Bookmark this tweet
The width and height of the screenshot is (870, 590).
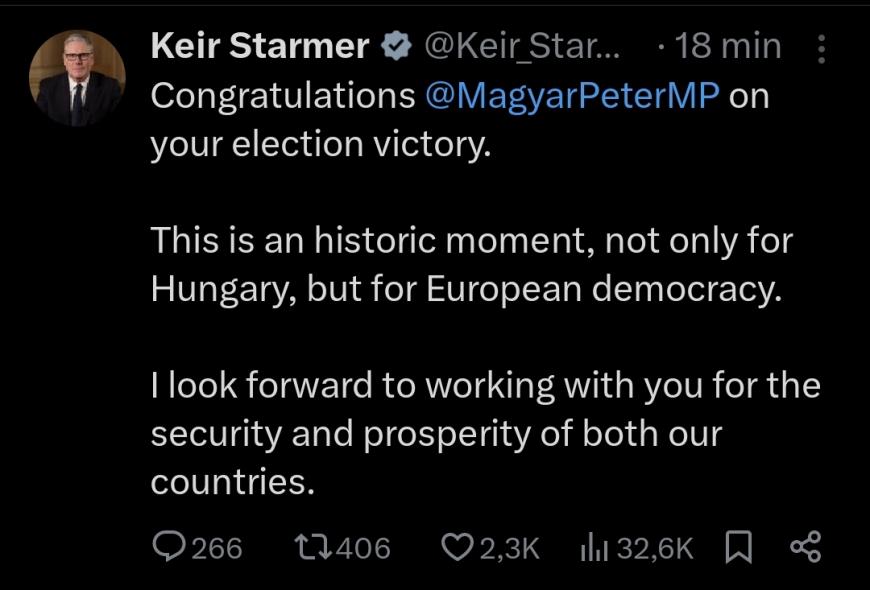738,546
